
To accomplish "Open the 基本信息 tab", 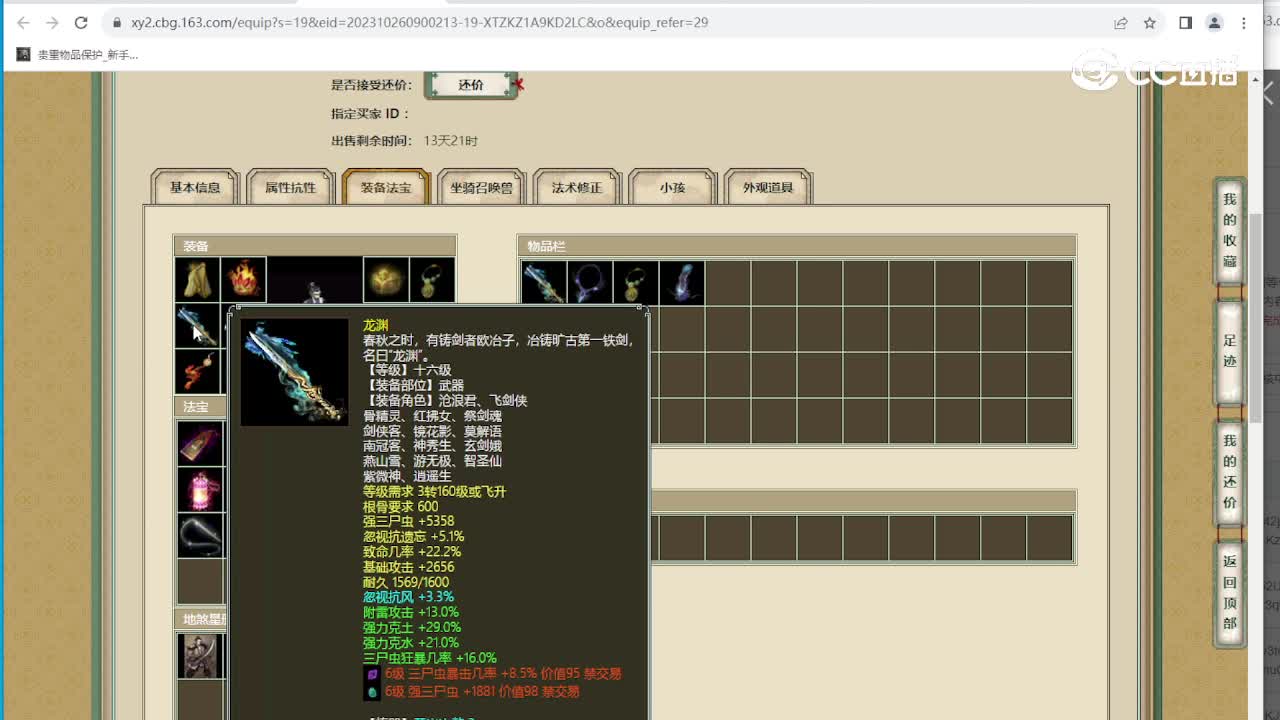I will tap(195, 187).
